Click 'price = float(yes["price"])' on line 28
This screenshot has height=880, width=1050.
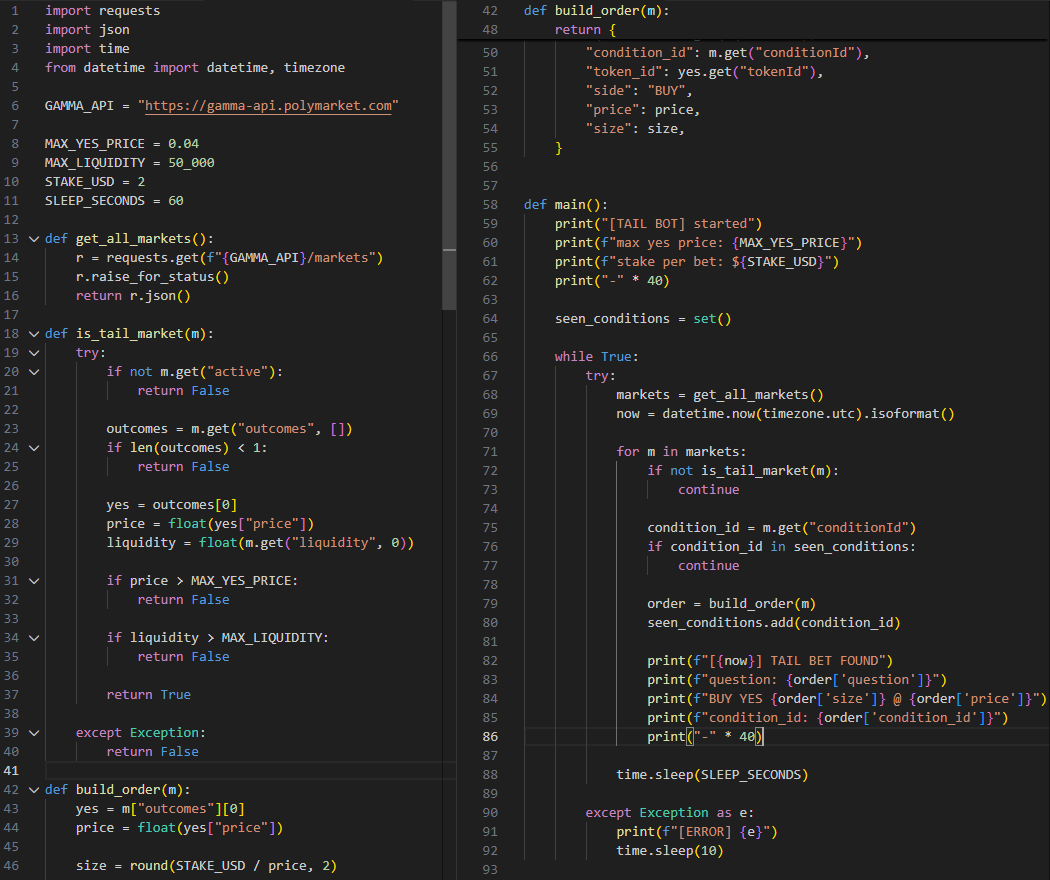210,524
